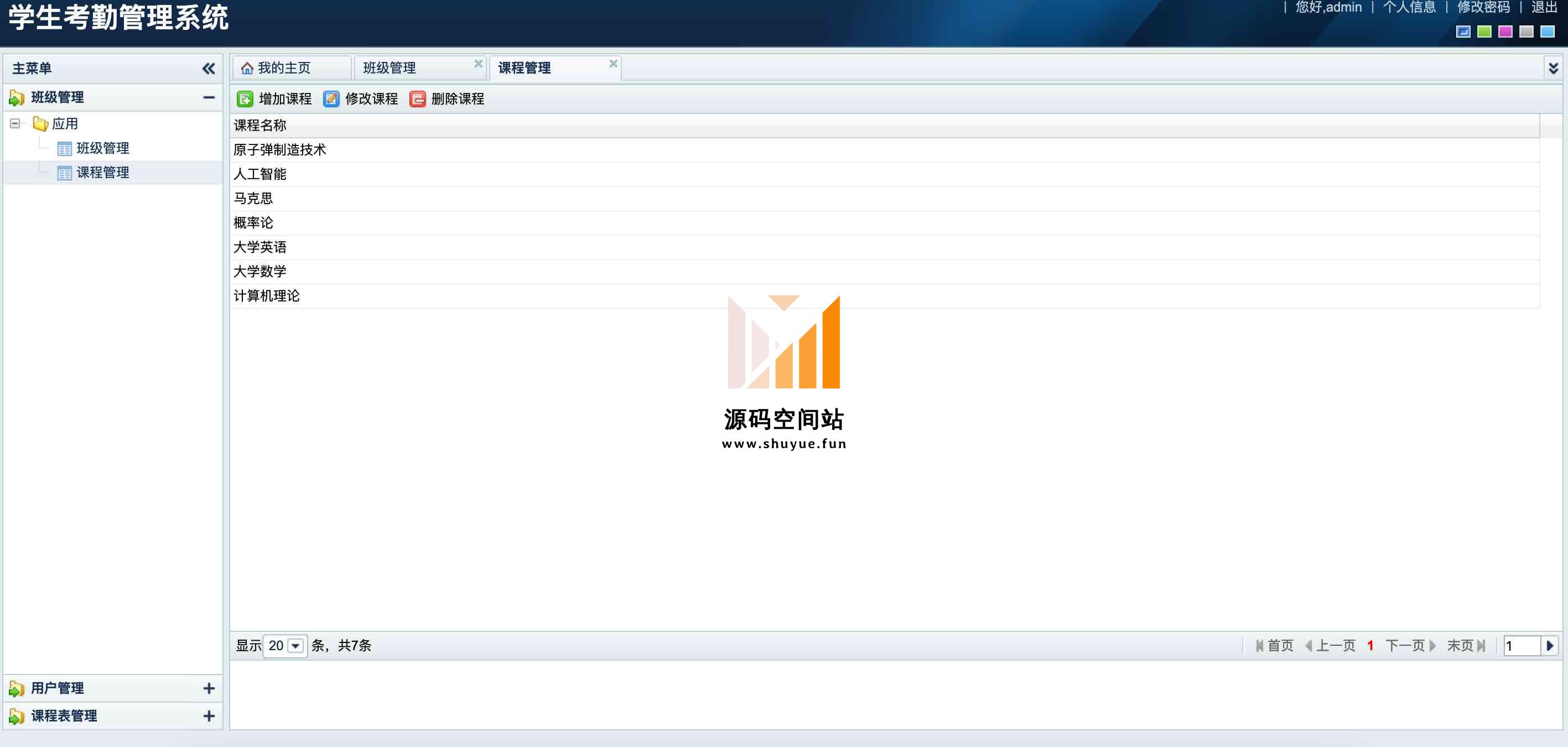Switch to the 我的主页 tab
This screenshot has width=1568, height=747.
(x=291, y=68)
